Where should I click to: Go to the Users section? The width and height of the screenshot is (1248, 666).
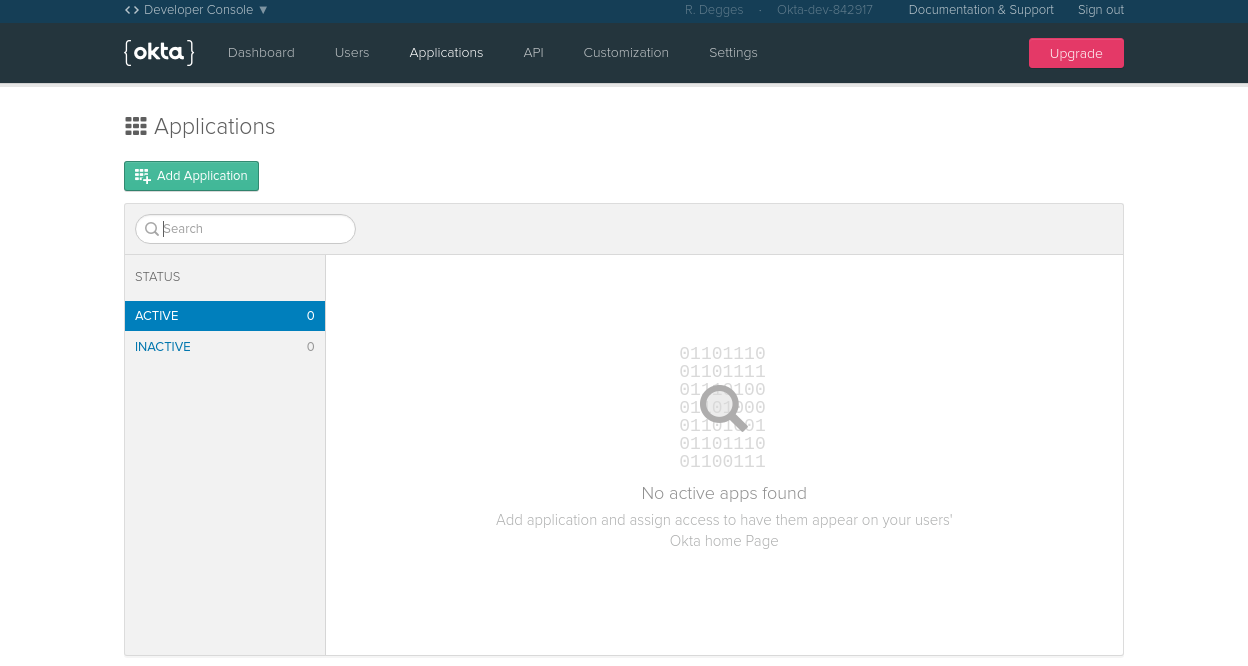click(x=352, y=53)
